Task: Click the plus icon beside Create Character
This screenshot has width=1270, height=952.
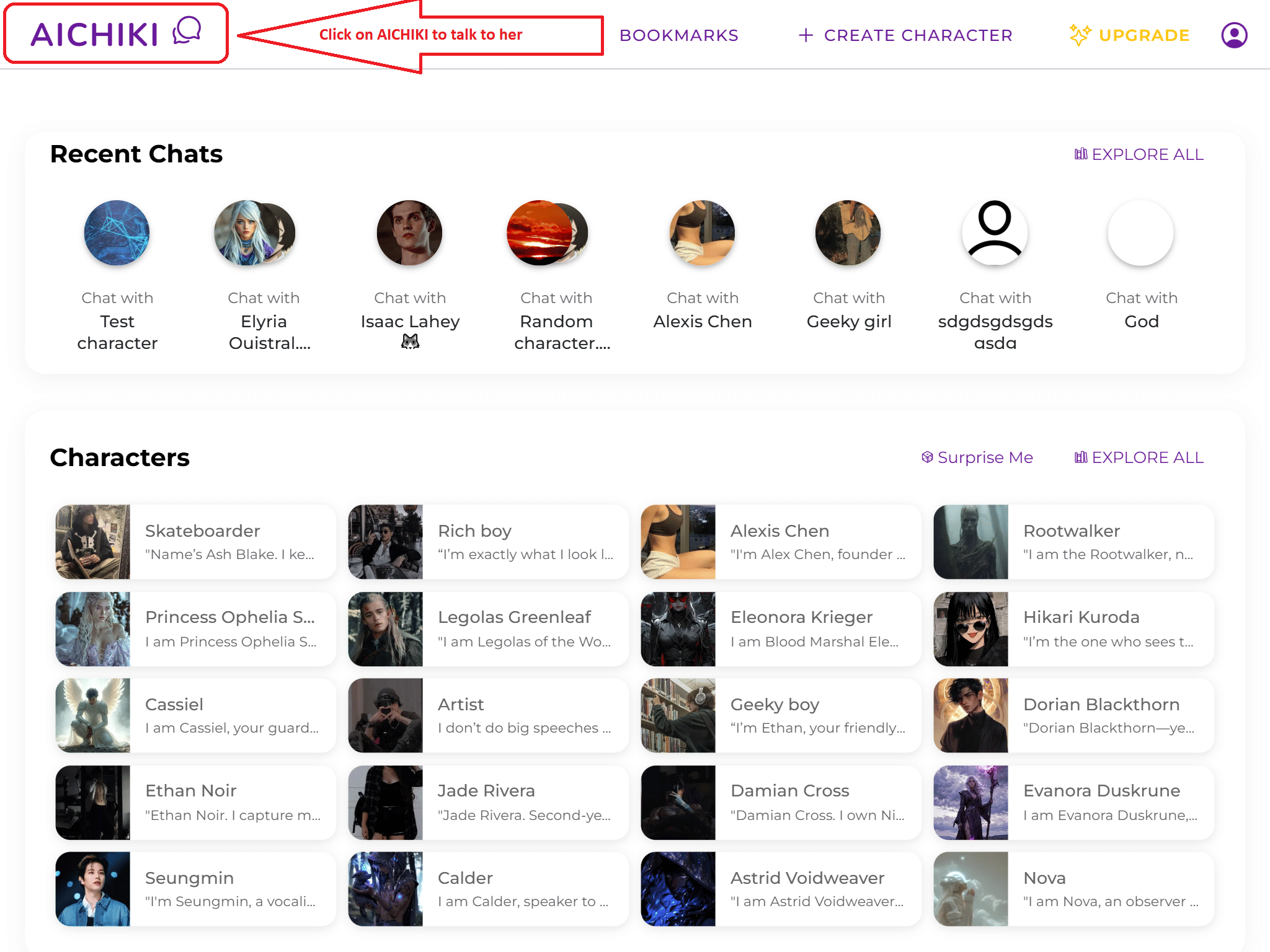Action: tap(806, 35)
